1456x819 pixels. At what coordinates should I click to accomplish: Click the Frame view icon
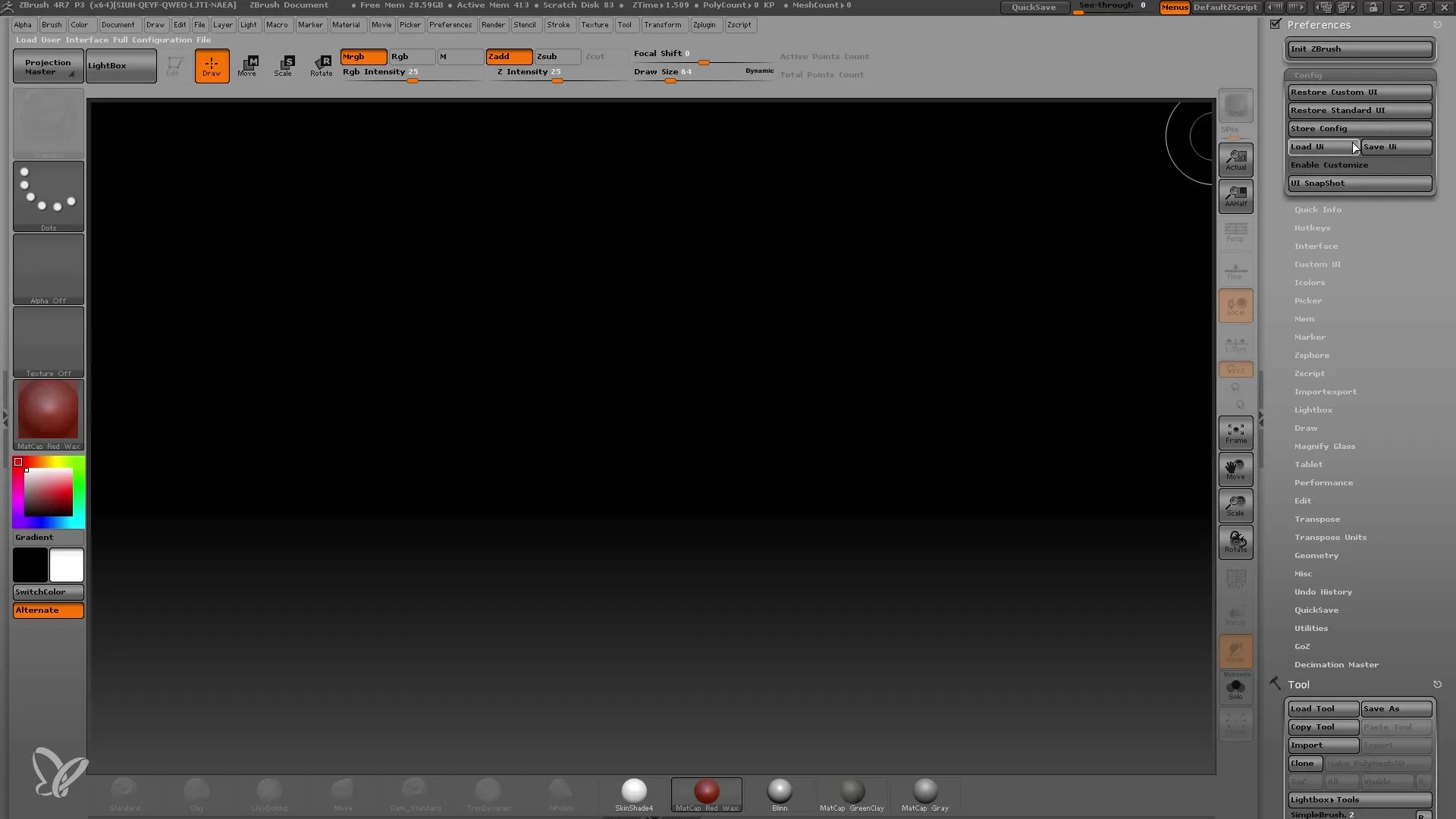(x=1235, y=432)
